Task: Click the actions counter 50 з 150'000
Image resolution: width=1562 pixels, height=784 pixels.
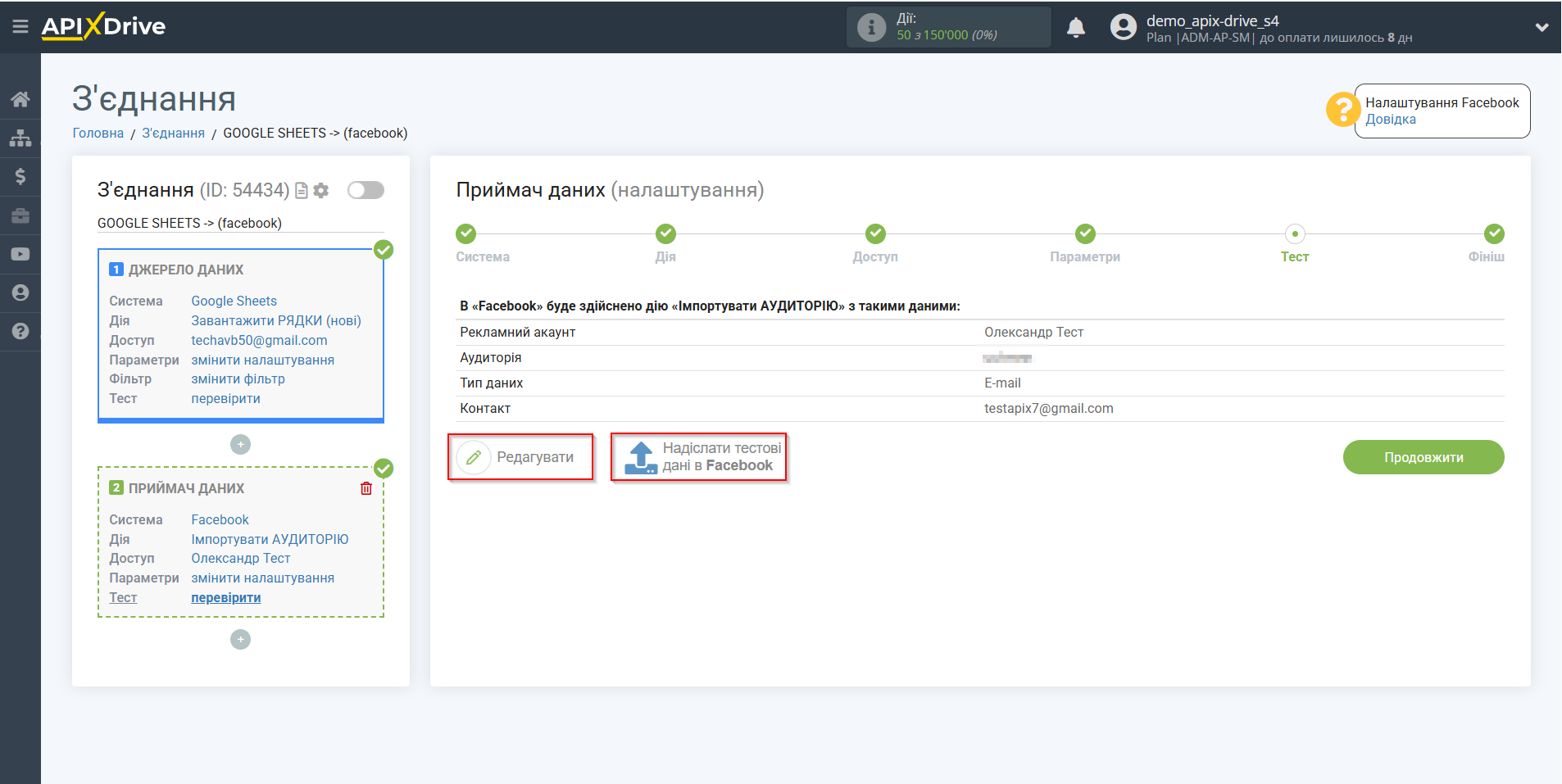Action: pyautogui.click(x=947, y=35)
